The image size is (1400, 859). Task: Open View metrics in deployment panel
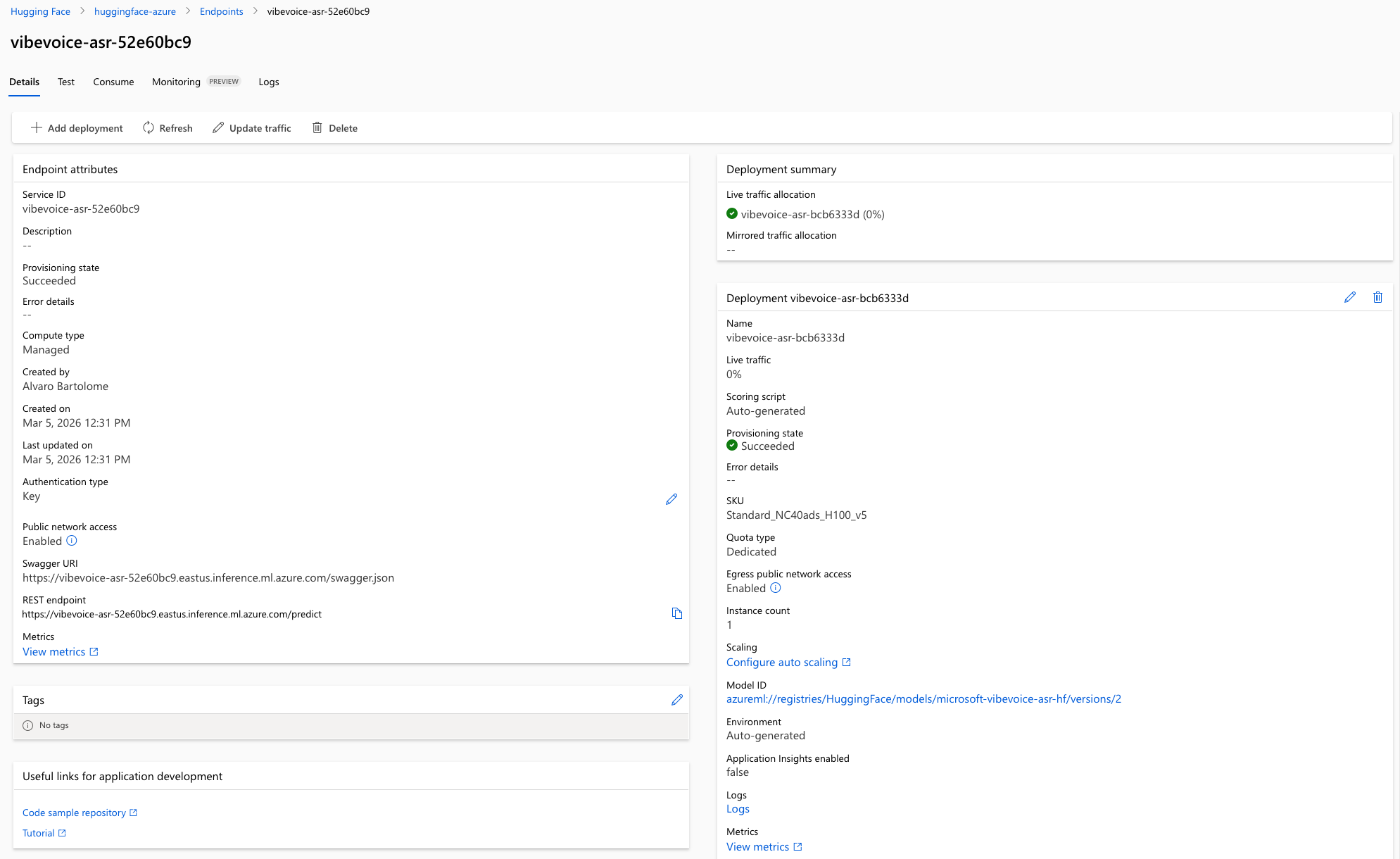click(x=764, y=847)
